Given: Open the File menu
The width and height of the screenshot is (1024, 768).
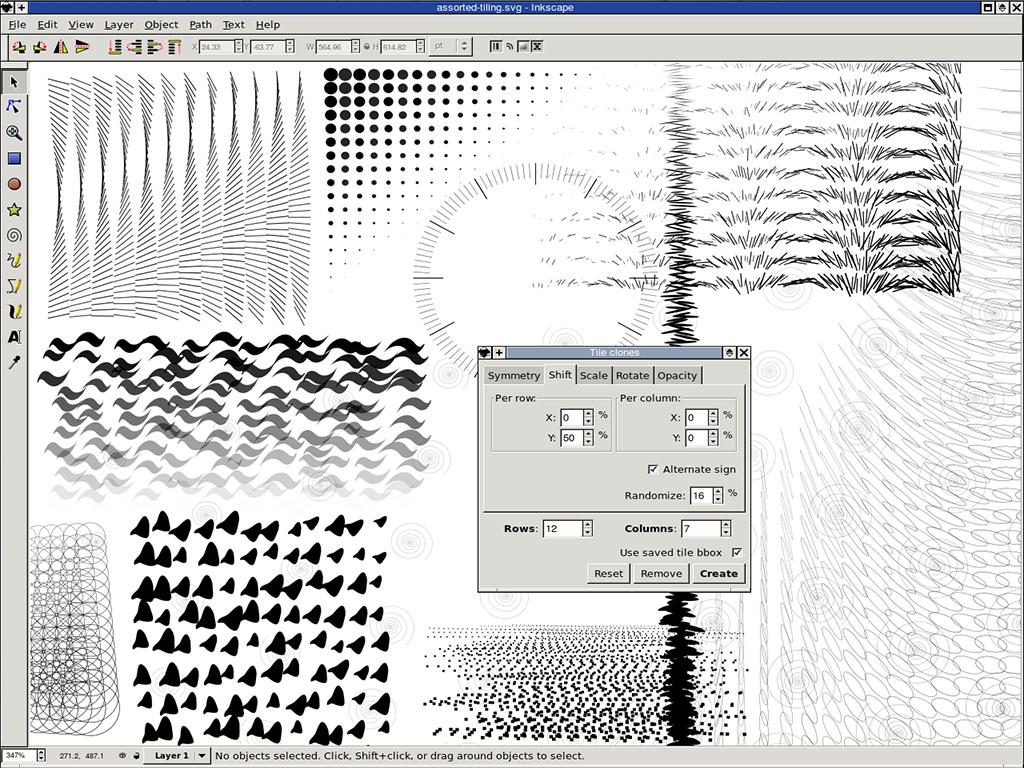Looking at the screenshot, I should [x=17, y=25].
